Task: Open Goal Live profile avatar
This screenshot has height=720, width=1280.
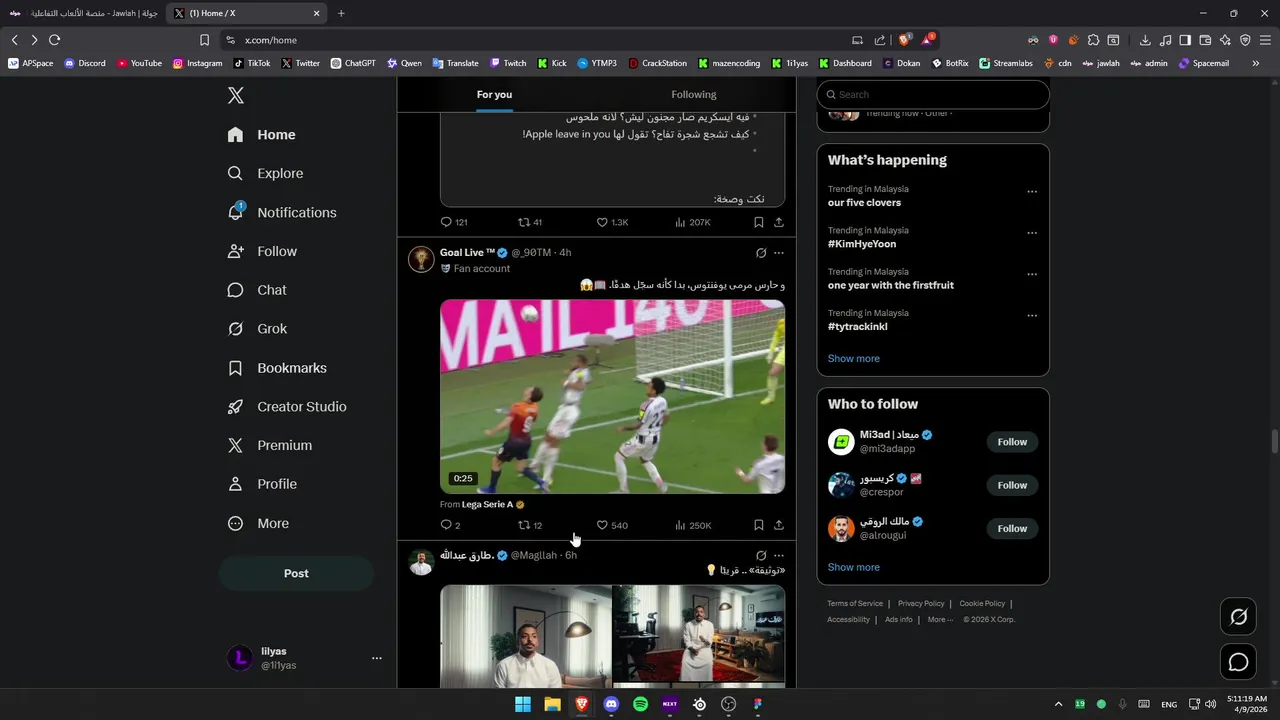Action: tap(421, 259)
